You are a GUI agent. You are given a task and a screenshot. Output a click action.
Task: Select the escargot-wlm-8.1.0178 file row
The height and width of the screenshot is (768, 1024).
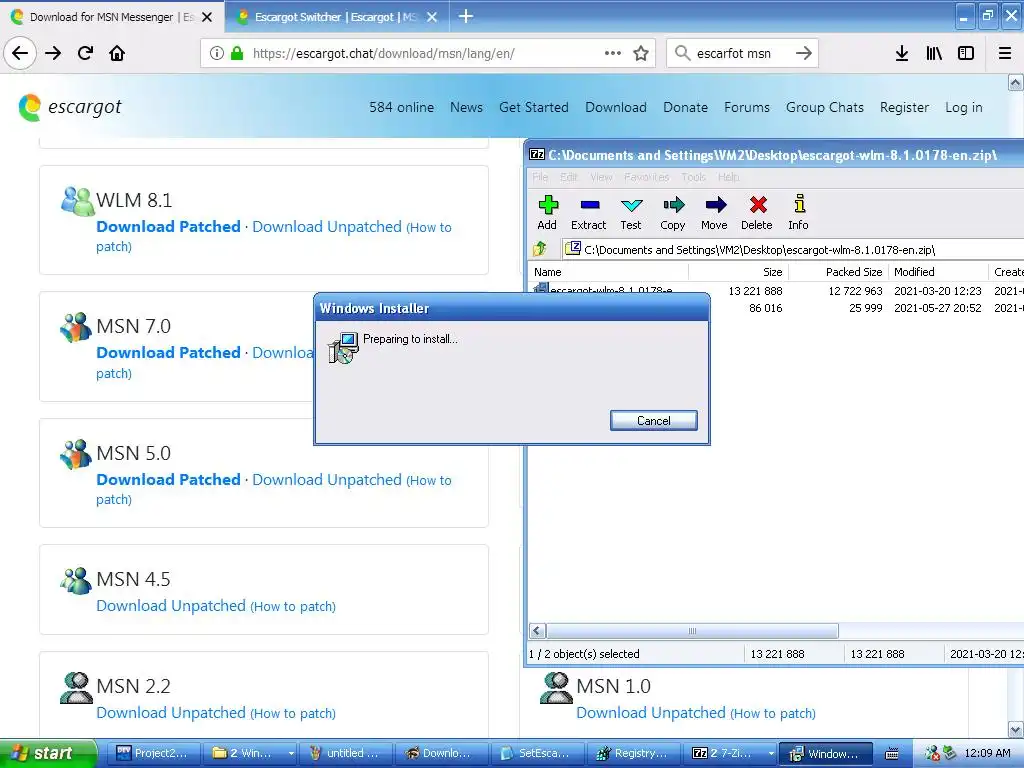coord(776,291)
